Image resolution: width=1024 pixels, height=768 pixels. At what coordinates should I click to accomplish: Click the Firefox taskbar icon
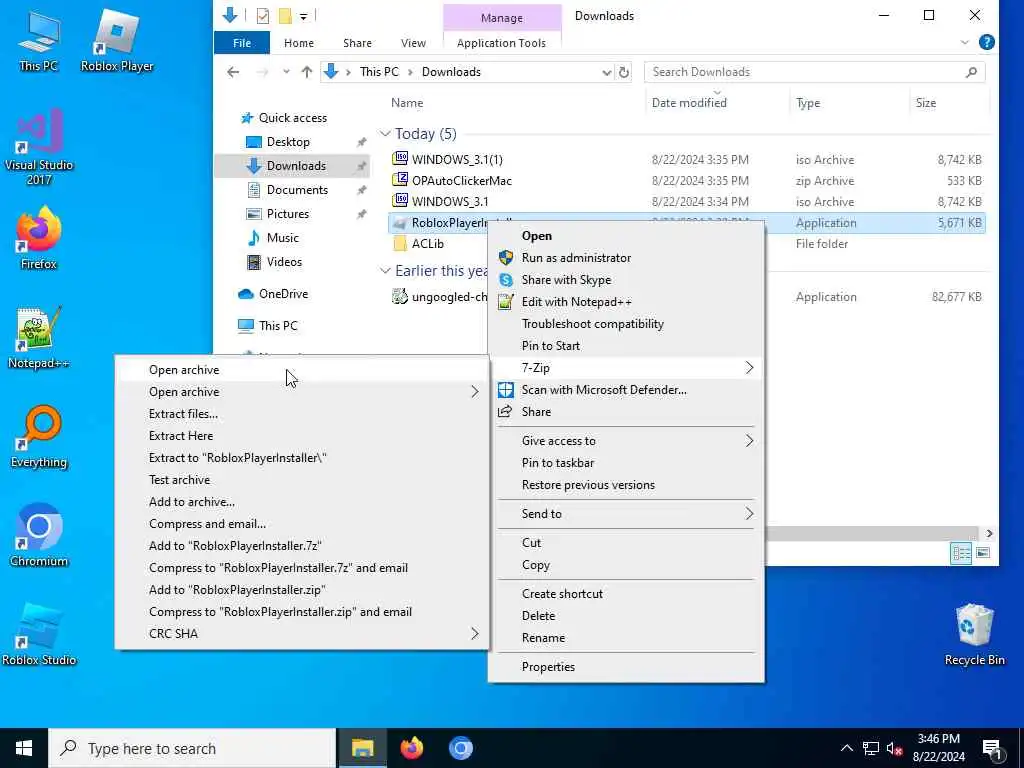[411, 748]
